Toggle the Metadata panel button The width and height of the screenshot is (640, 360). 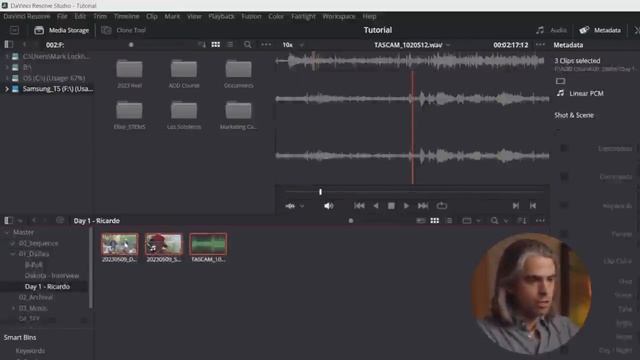[x=600, y=30]
